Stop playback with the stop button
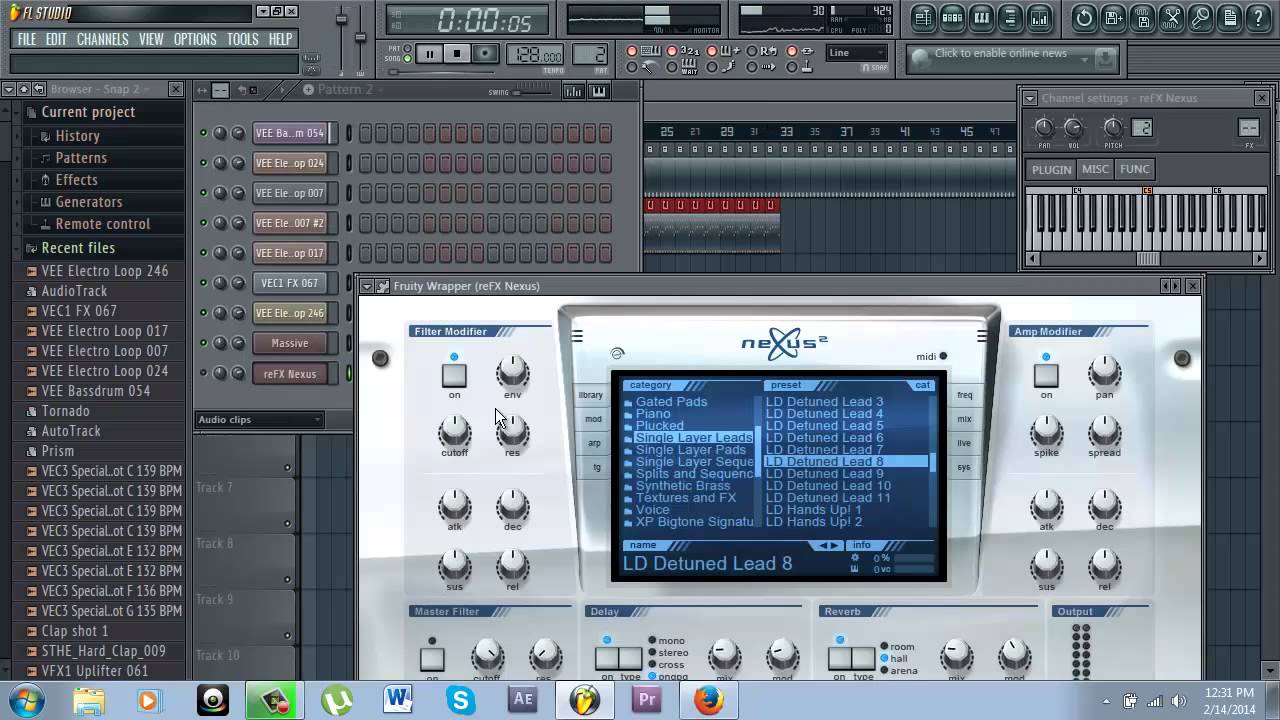 tap(457, 54)
